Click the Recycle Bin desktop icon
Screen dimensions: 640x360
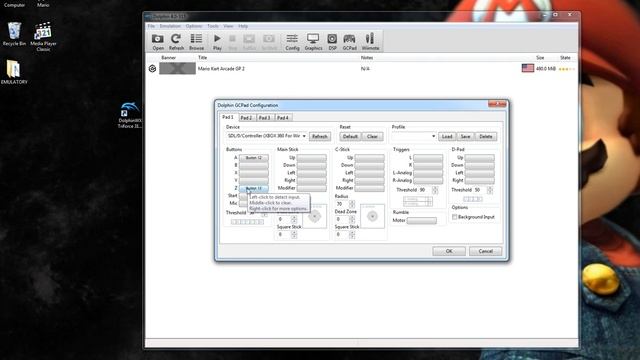[14, 34]
